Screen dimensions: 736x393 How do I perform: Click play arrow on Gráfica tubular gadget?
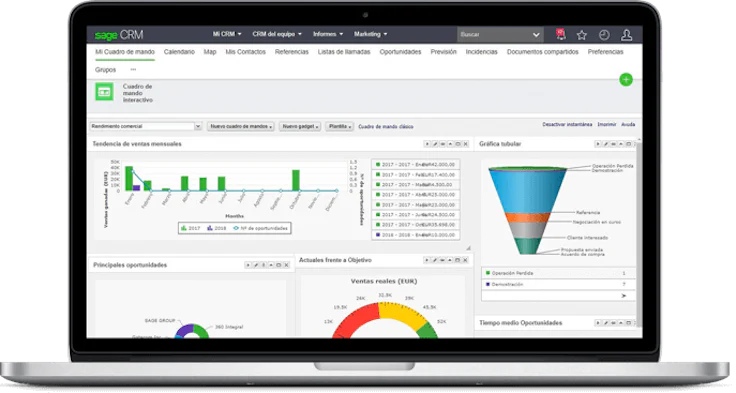[598, 144]
